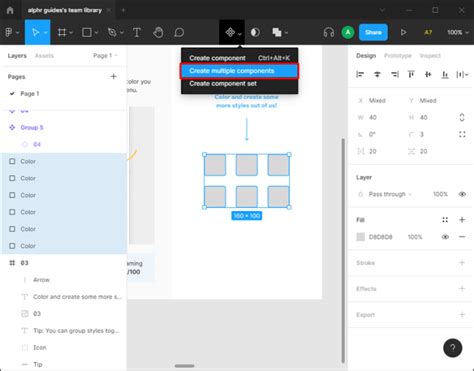Choose Create multiple components menu item
This screenshot has width=474, height=371.
(239, 71)
